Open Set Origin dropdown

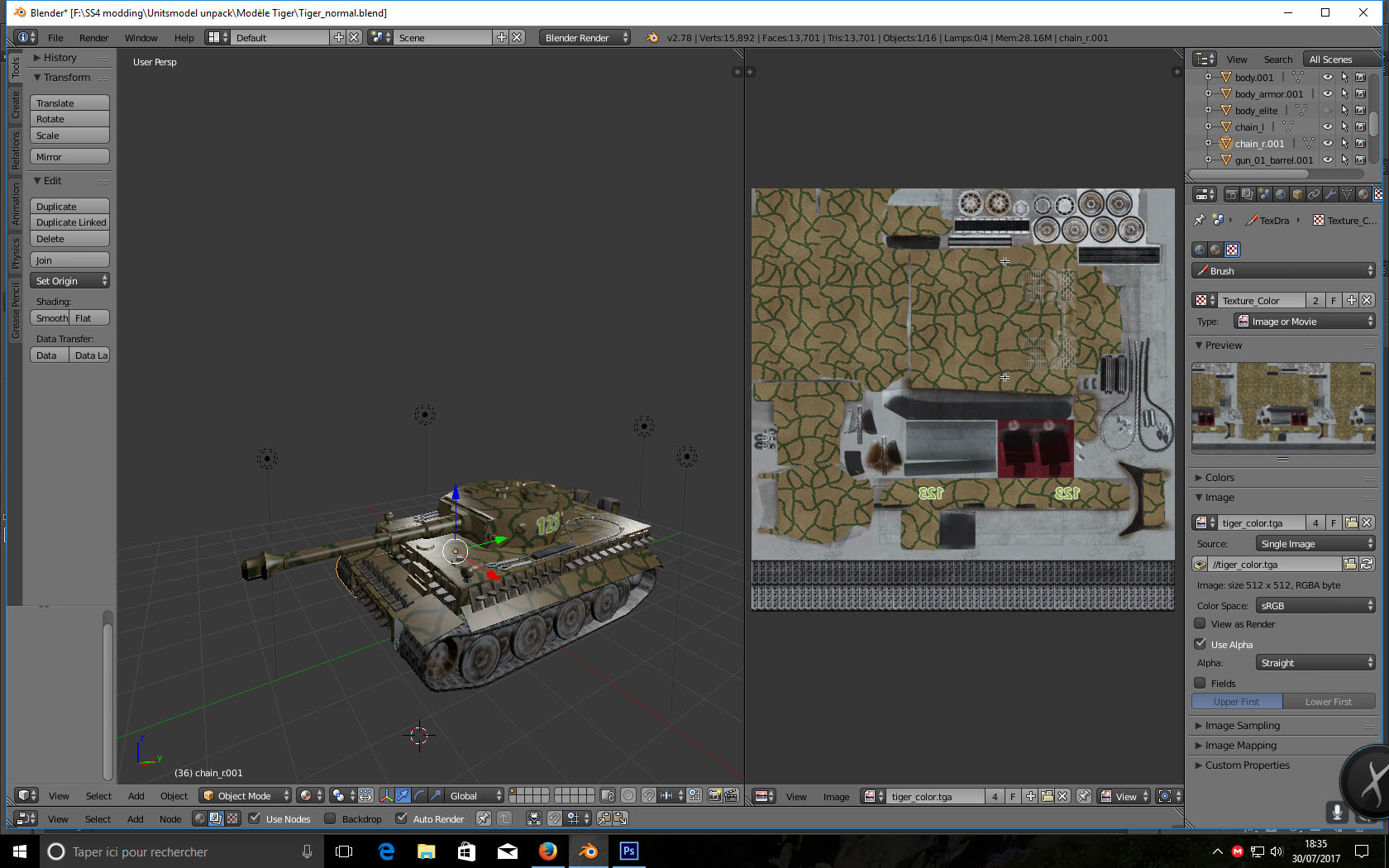click(x=69, y=281)
